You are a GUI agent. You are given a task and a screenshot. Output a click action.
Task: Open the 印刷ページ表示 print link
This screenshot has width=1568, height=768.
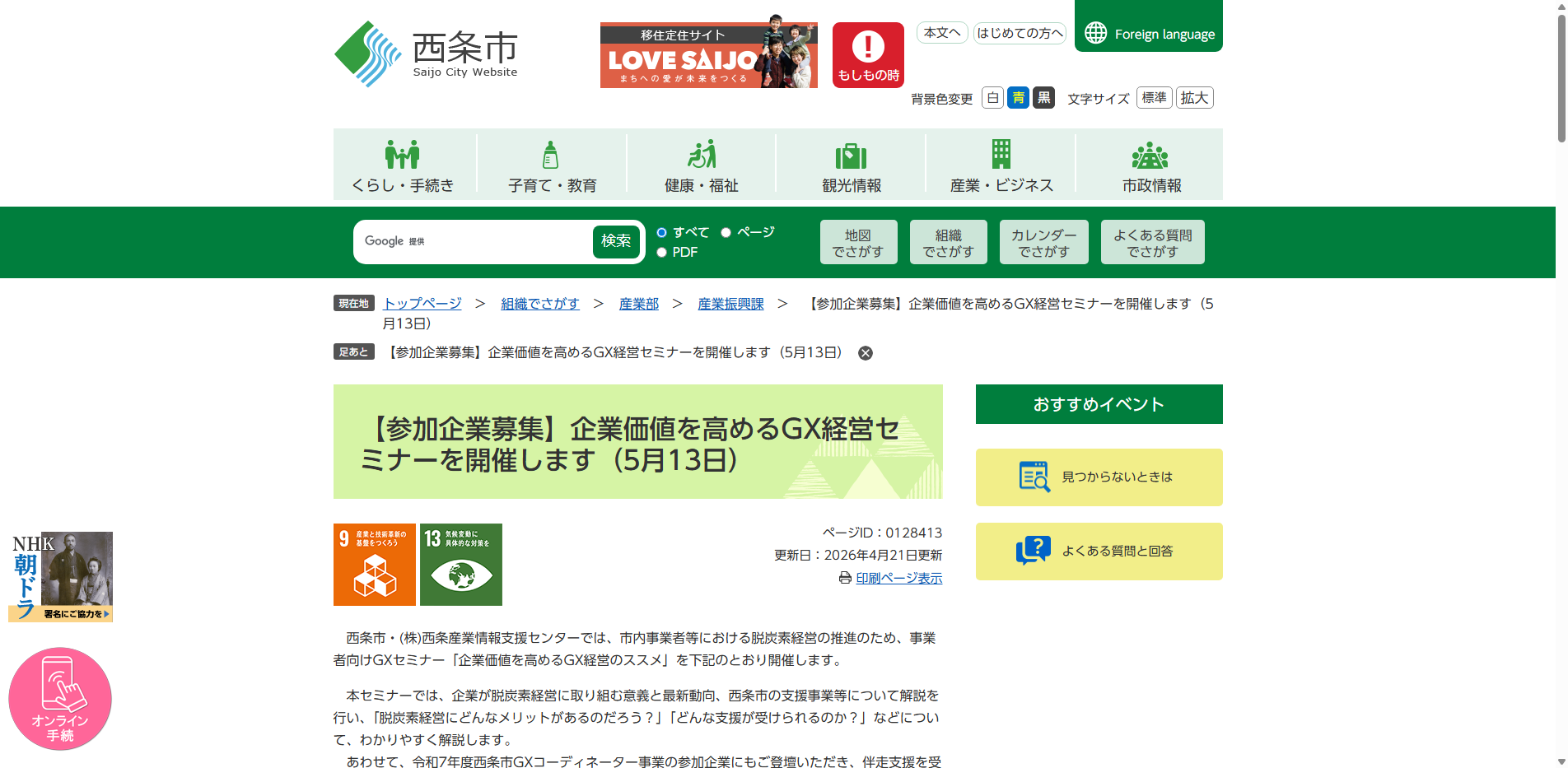coord(898,578)
